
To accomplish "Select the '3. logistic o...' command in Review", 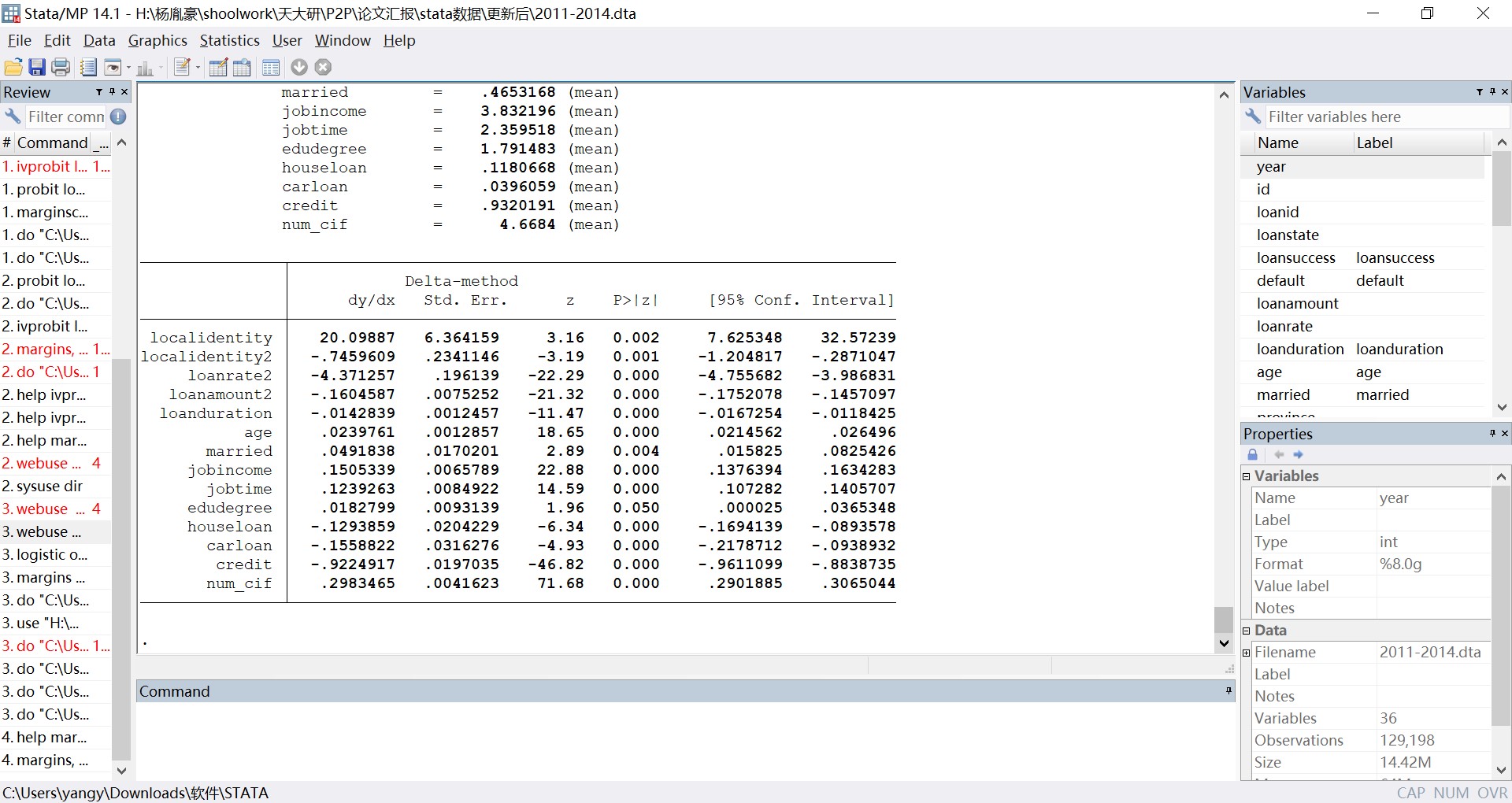I will pos(55,554).
